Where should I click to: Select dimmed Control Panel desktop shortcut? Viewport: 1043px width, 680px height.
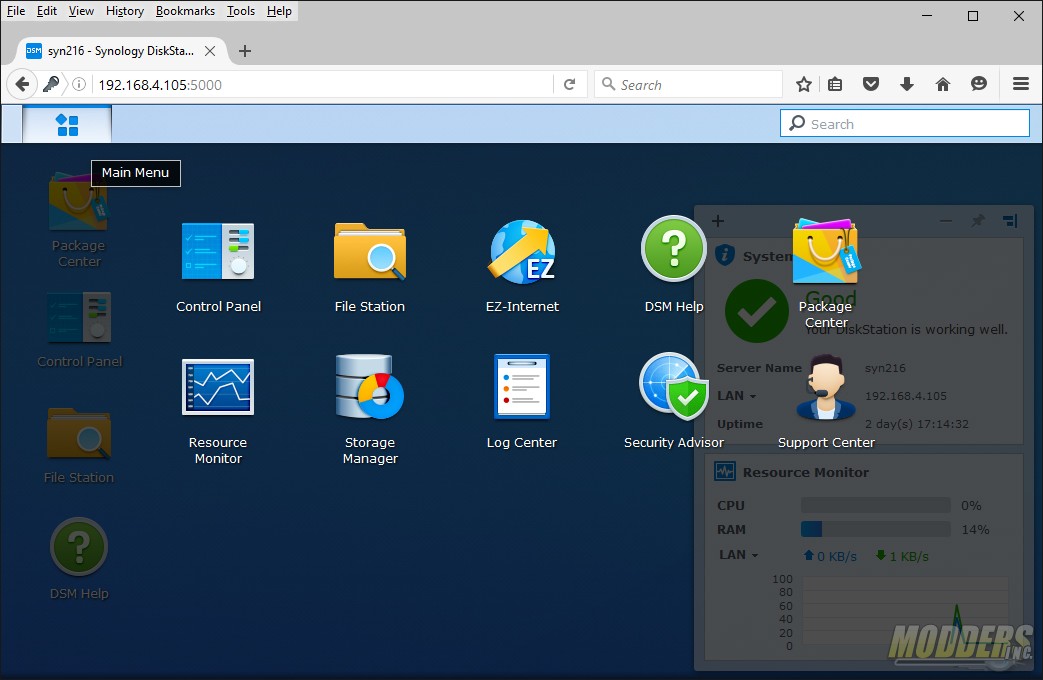coord(80,330)
